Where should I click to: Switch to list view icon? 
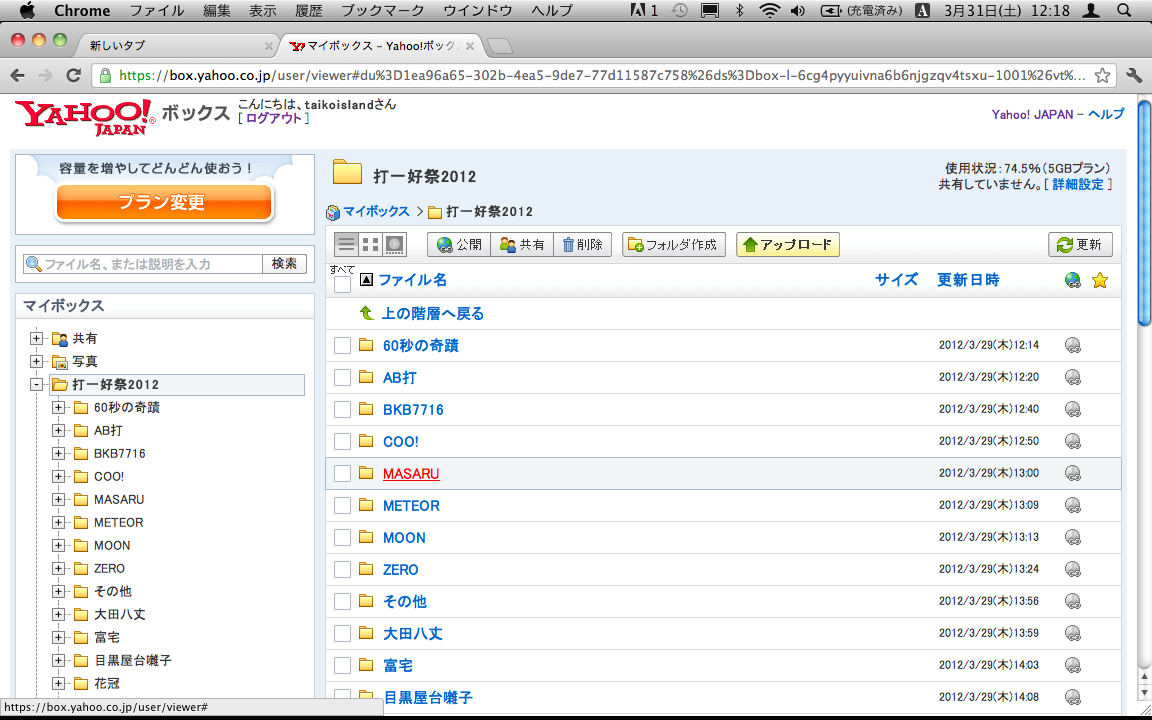pyautogui.click(x=346, y=245)
